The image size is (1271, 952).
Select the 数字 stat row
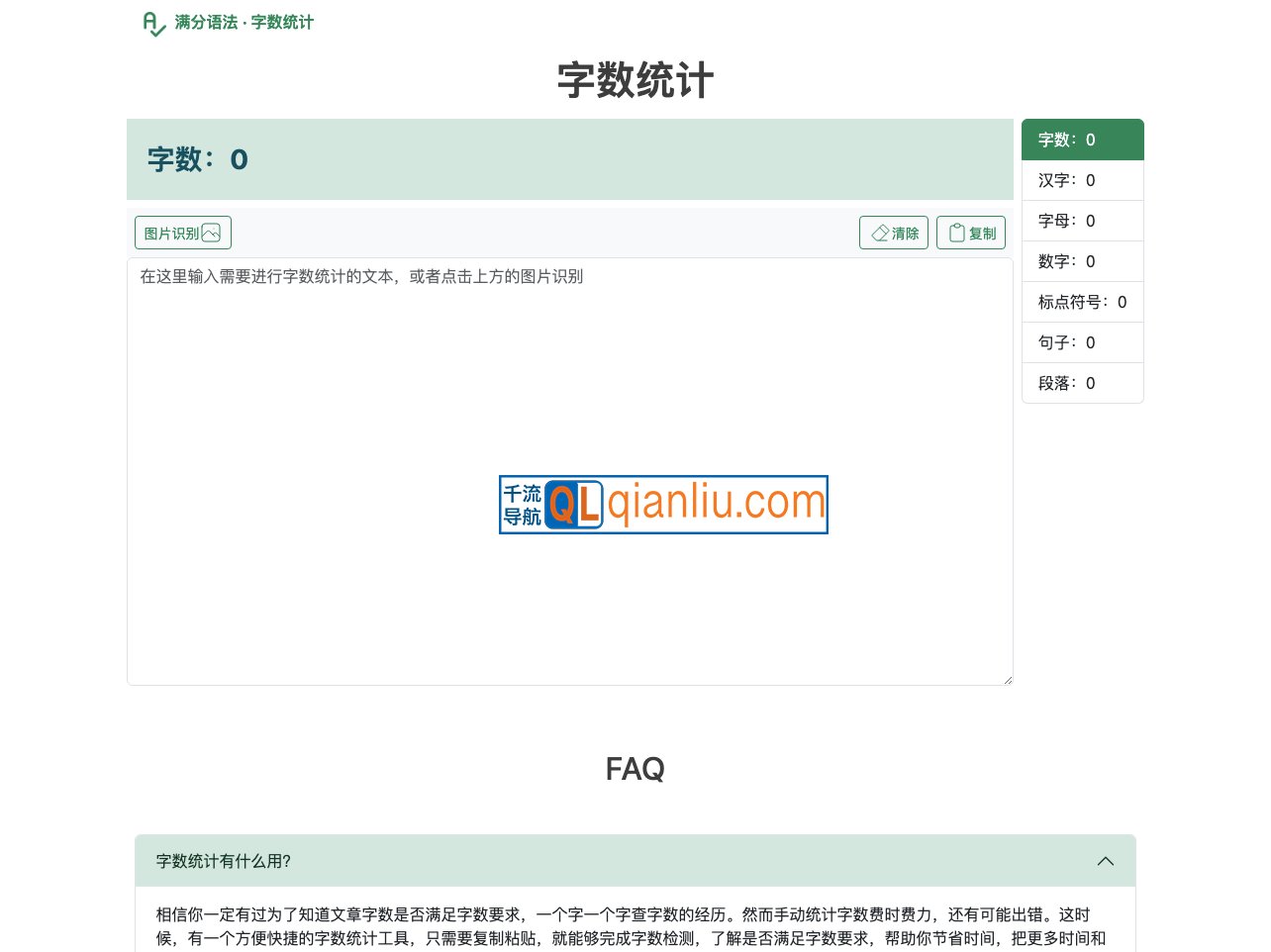click(x=1083, y=261)
